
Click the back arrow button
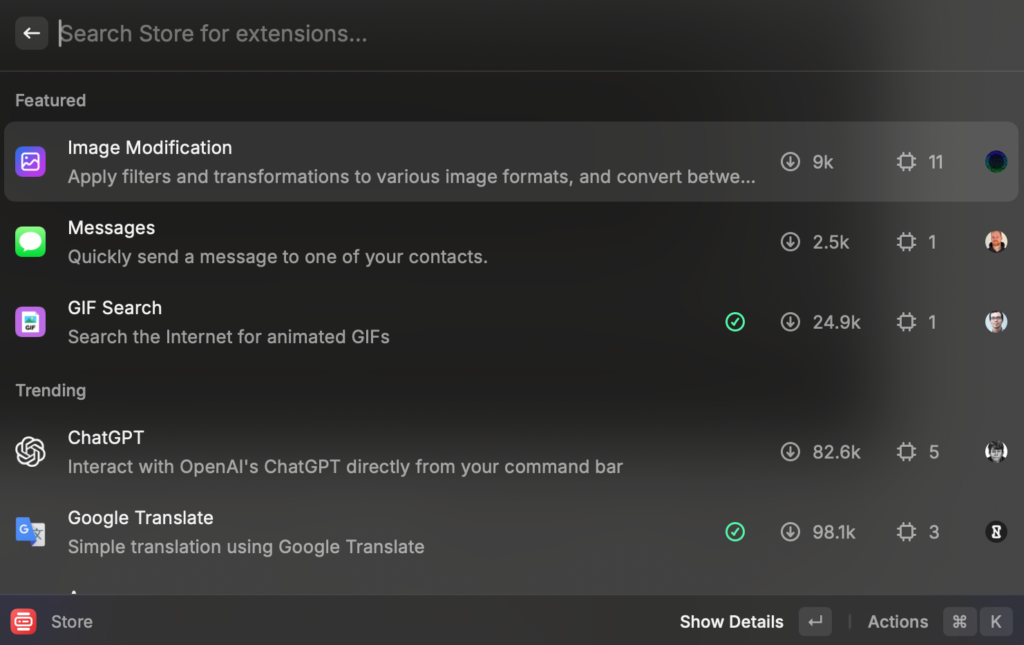31,33
